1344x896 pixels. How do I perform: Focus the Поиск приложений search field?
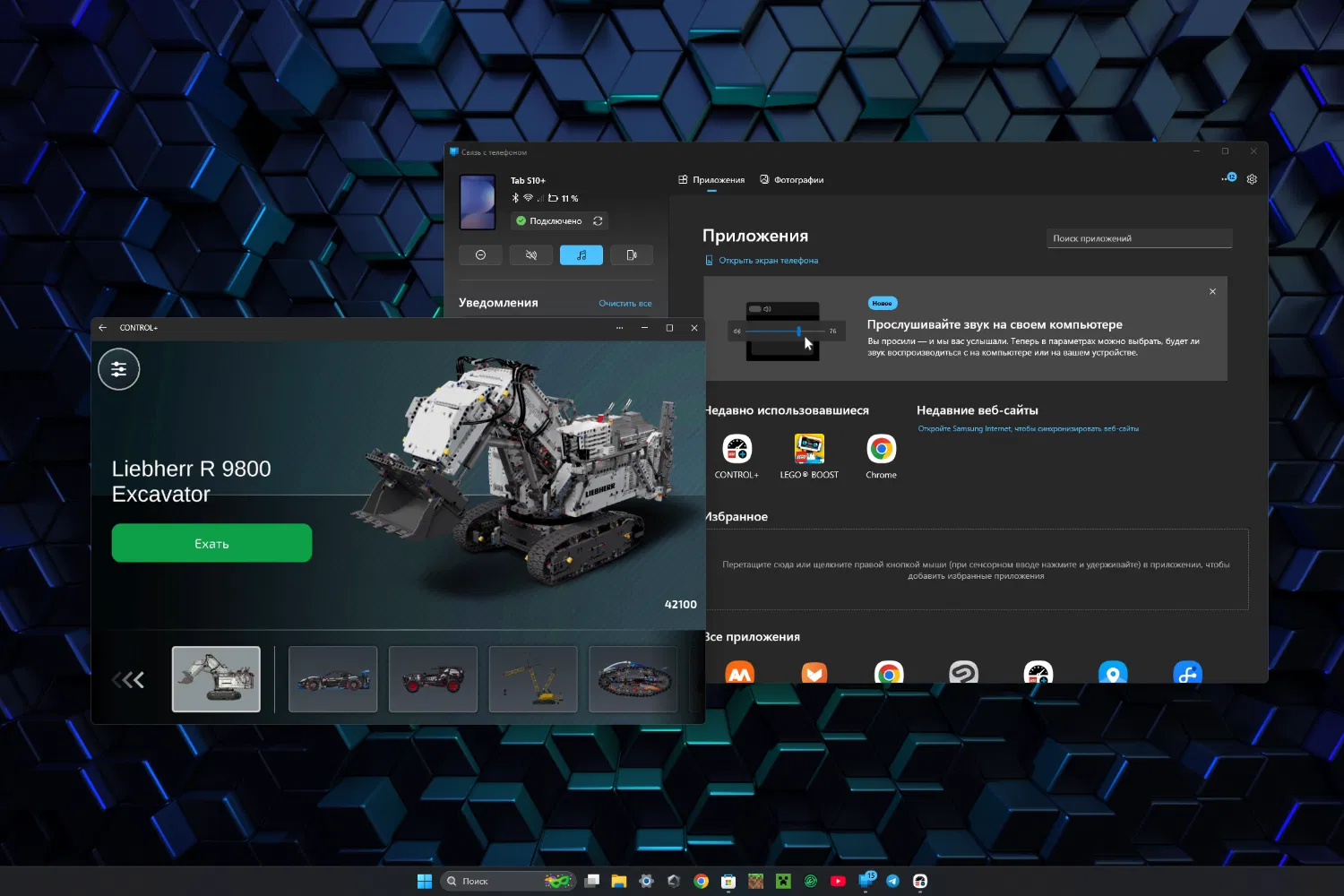[x=1140, y=238]
